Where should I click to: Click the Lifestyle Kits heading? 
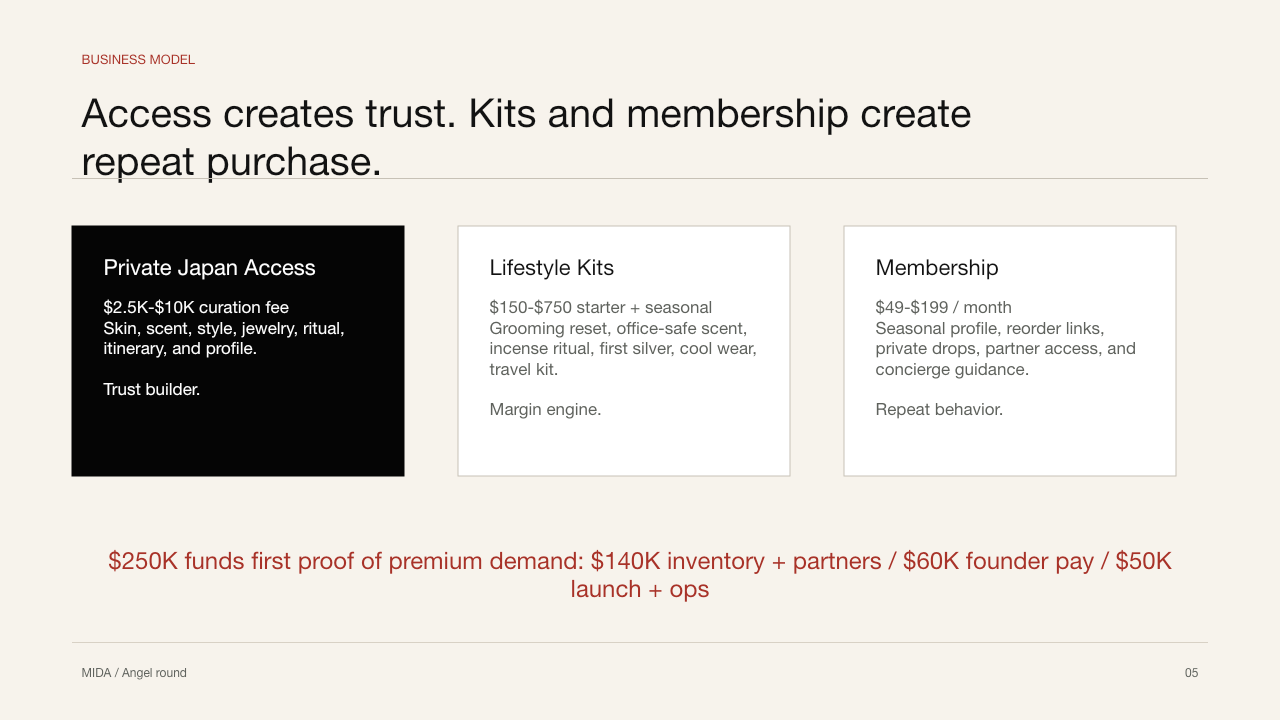coord(552,268)
